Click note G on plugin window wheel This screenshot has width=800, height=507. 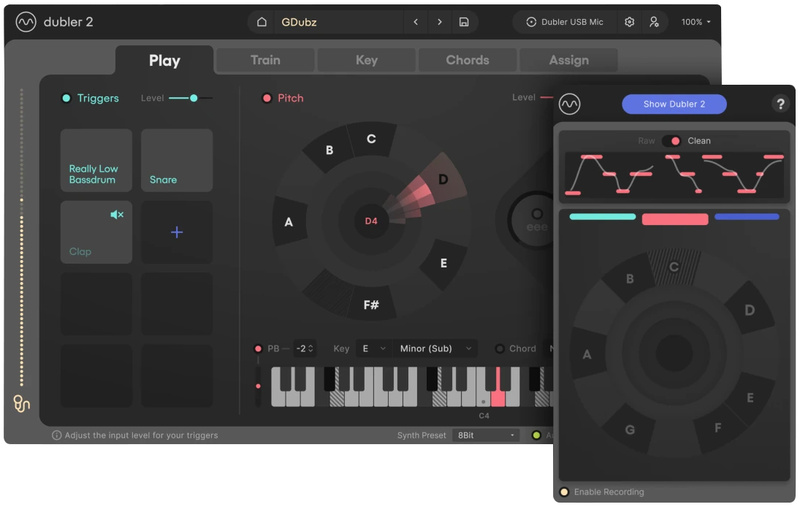(630, 429)
